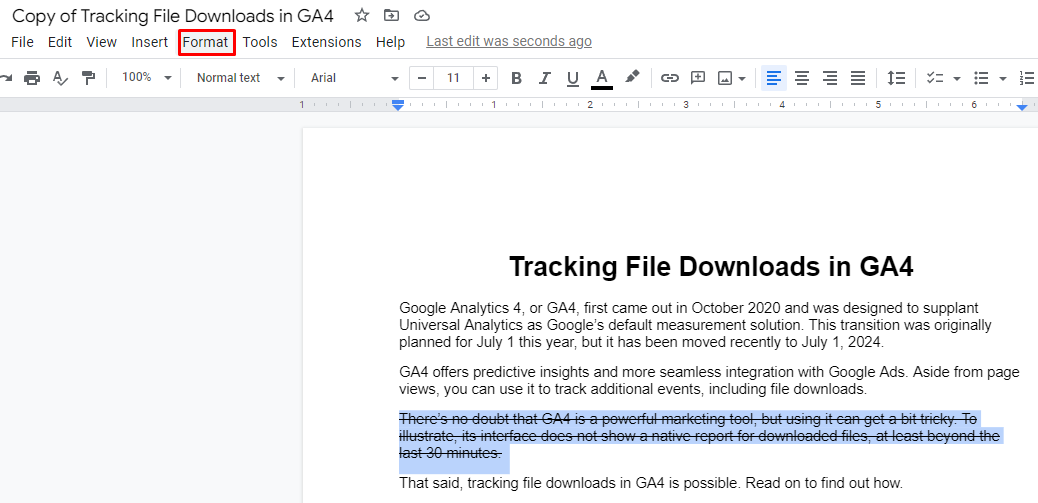This screenshot has height=503, width=1038.
Task: View the cloud document status icon
Action: [x=422, y=15]
